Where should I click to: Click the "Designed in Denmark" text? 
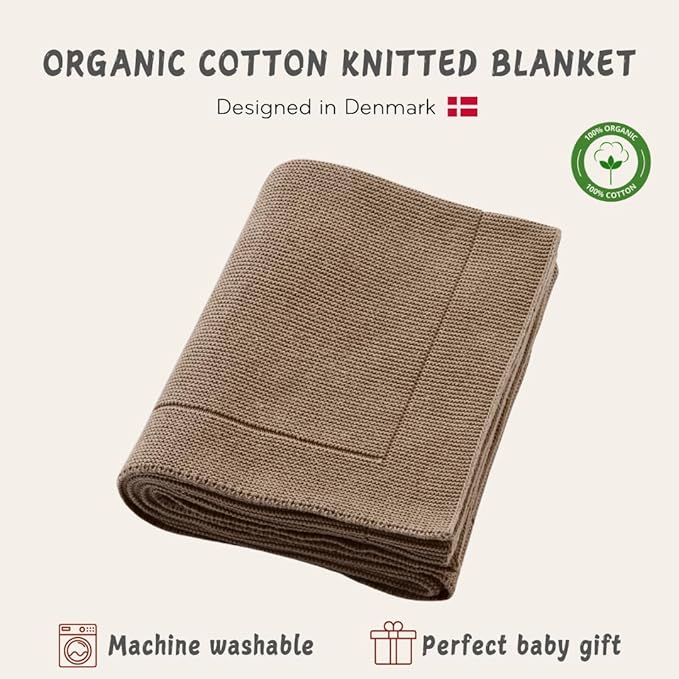326,107
